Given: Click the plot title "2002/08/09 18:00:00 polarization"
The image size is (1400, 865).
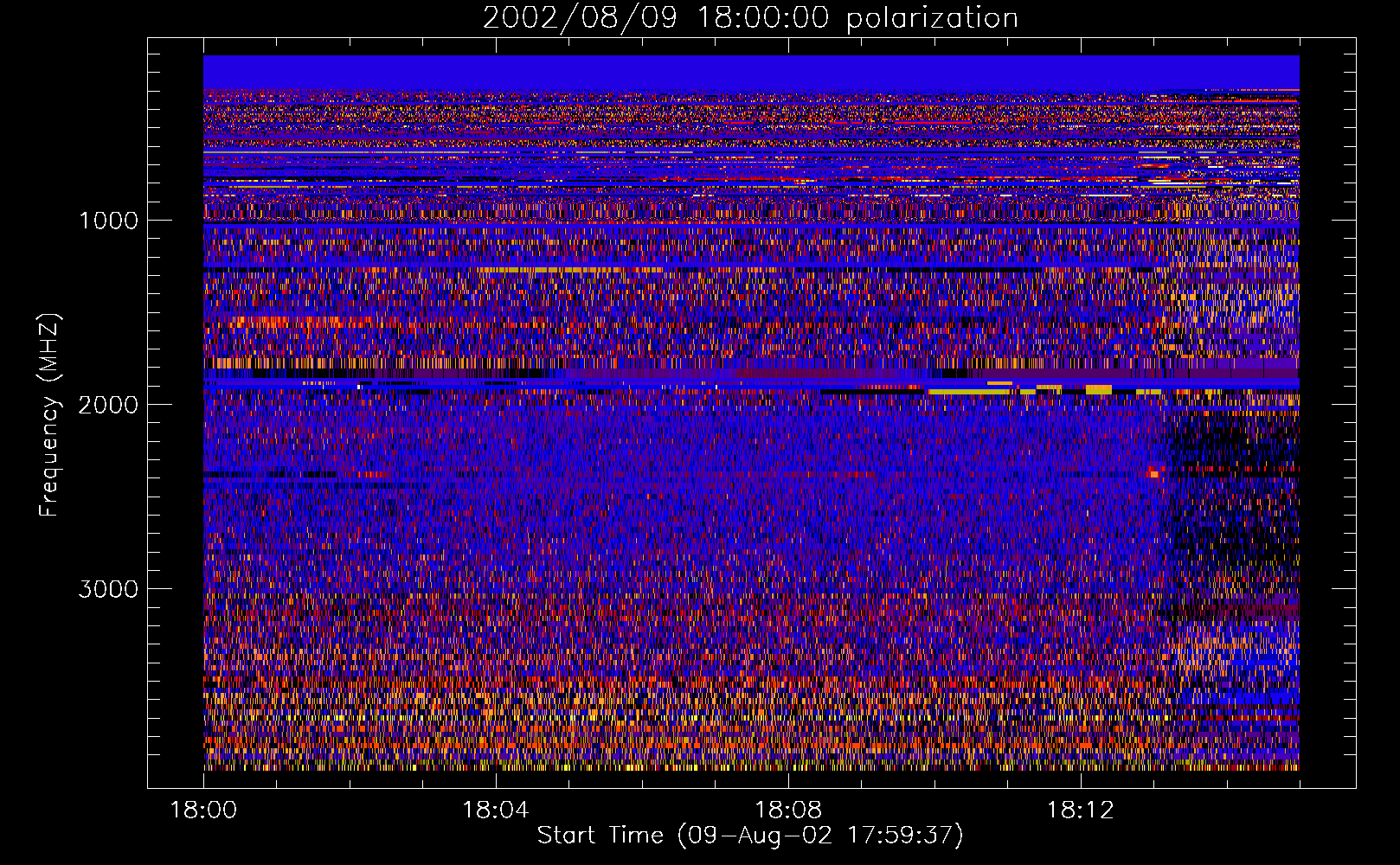Looking at the screenshot, I should [750, 18].
